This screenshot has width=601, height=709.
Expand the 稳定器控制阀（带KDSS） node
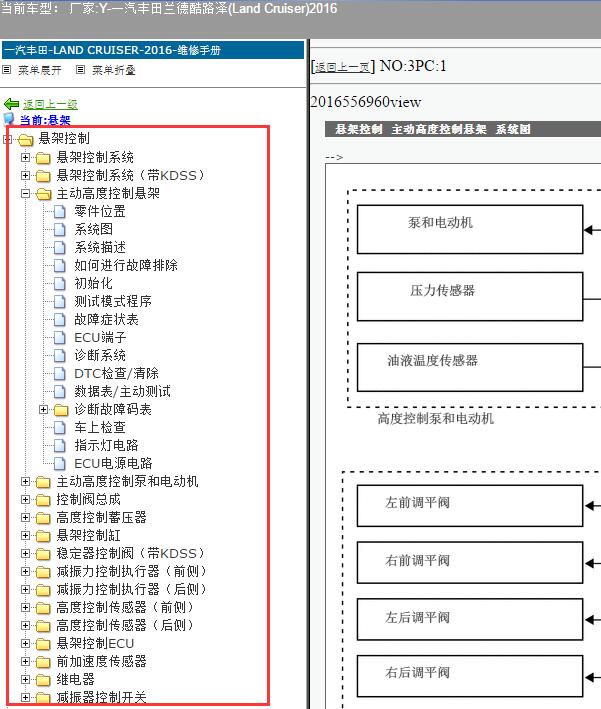25,553
